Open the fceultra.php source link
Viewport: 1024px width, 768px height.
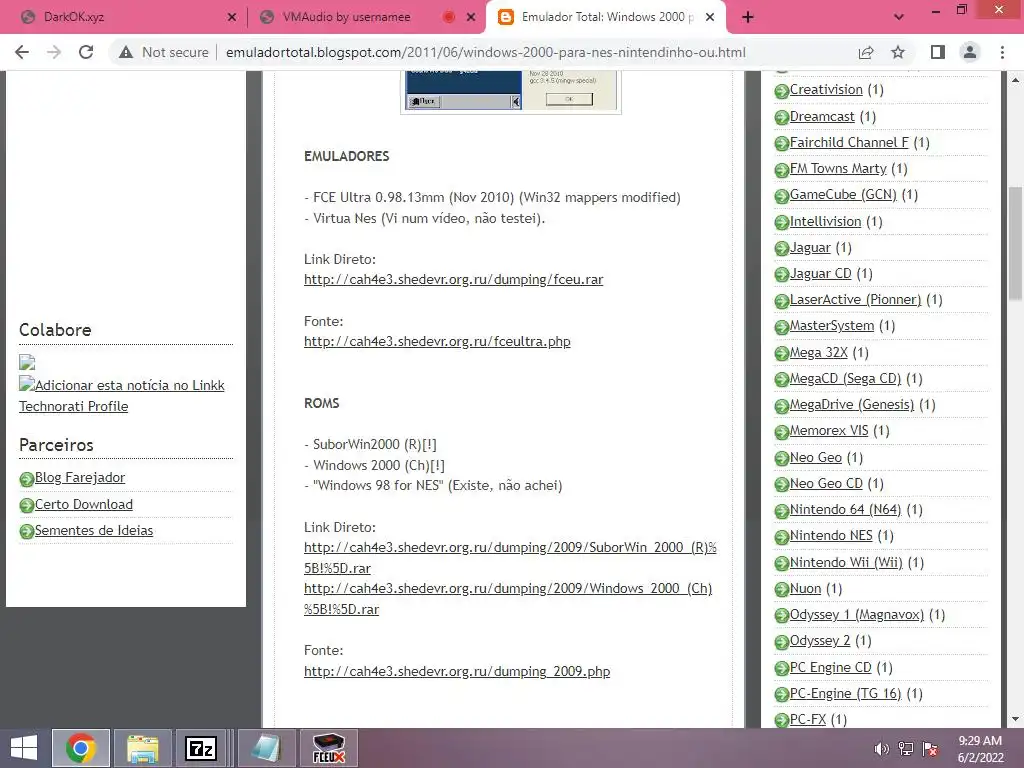click(x=437, y=342)
